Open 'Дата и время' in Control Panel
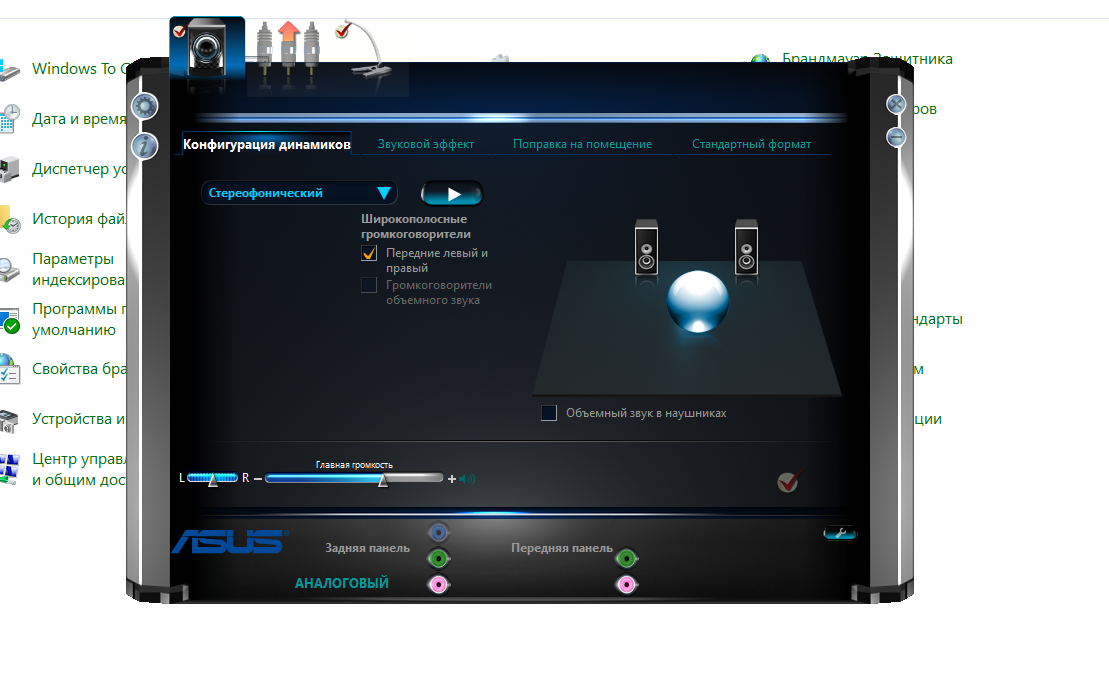Image resolution: width=1109 pixels, height=698 pixels. click(79, 119)
